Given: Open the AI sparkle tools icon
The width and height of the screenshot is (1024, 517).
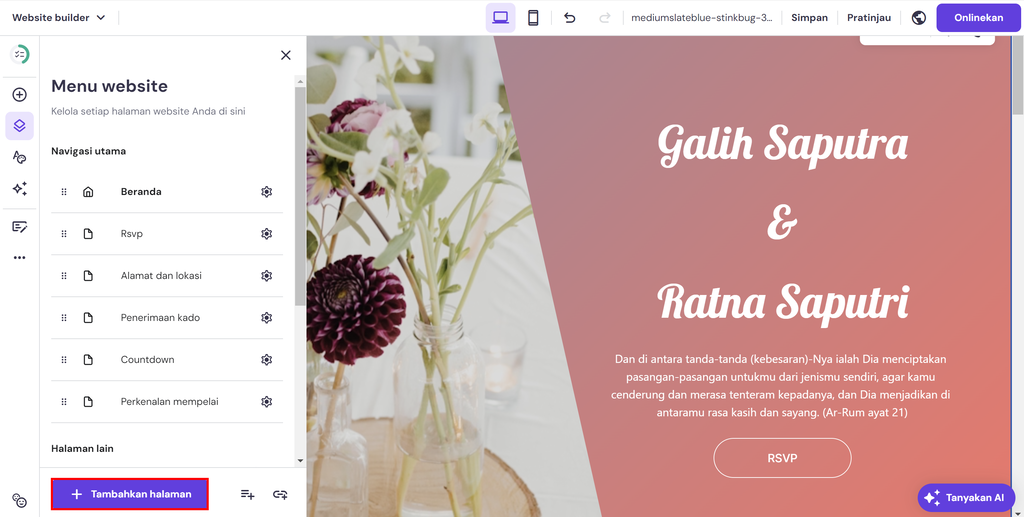Looking at the screenshot, I should (20, 189).
